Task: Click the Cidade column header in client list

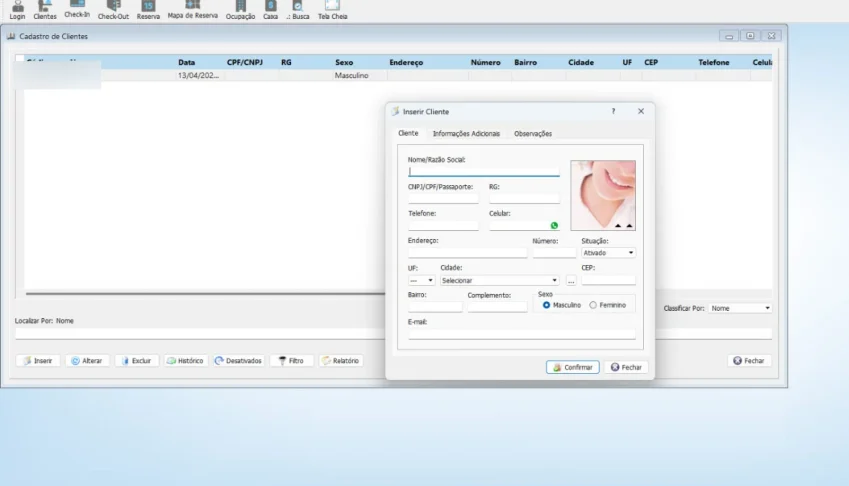Action: coord(581,62)
